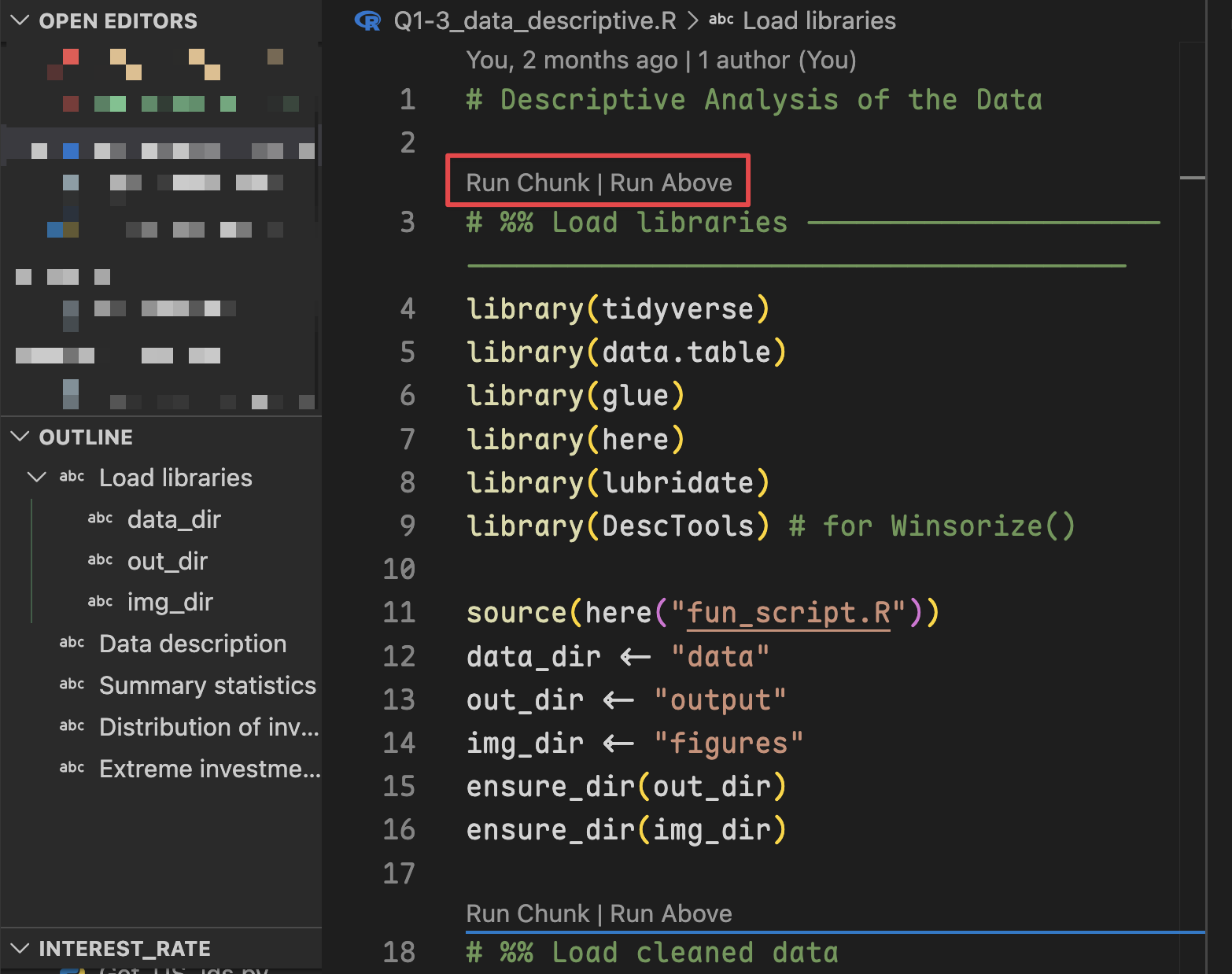Follow the fun_script.R link in source call

[x=789, y=613]
